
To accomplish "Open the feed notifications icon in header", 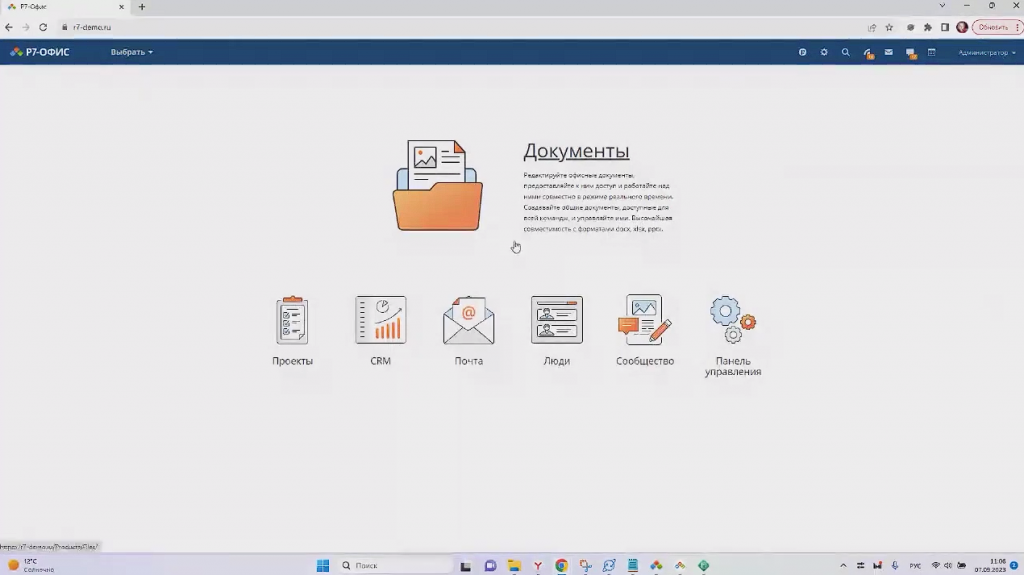I will pos(867,53).
